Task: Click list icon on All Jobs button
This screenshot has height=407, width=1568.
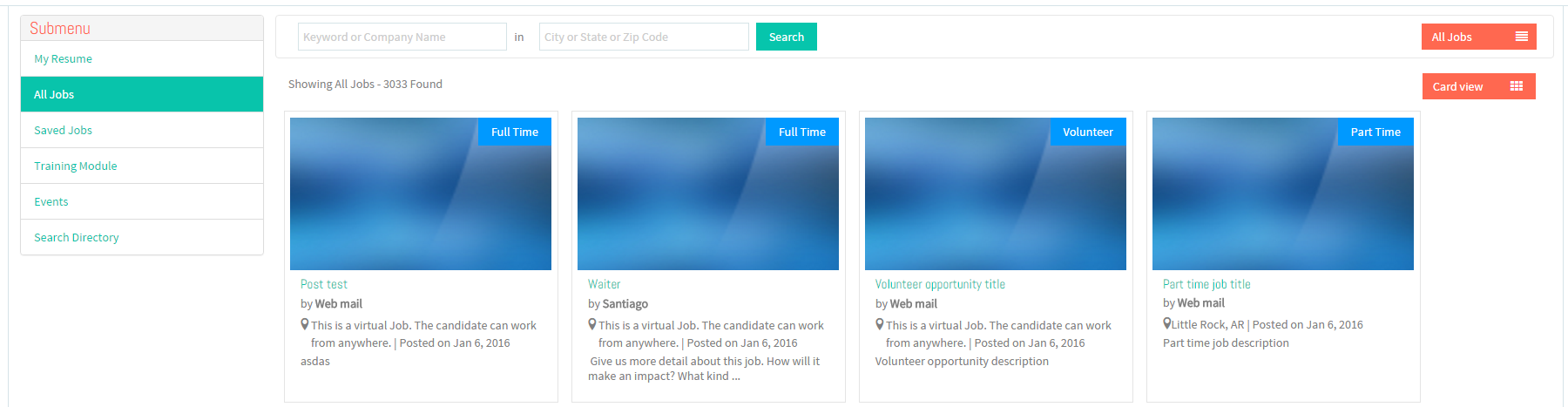Action: click(1521, 37)
